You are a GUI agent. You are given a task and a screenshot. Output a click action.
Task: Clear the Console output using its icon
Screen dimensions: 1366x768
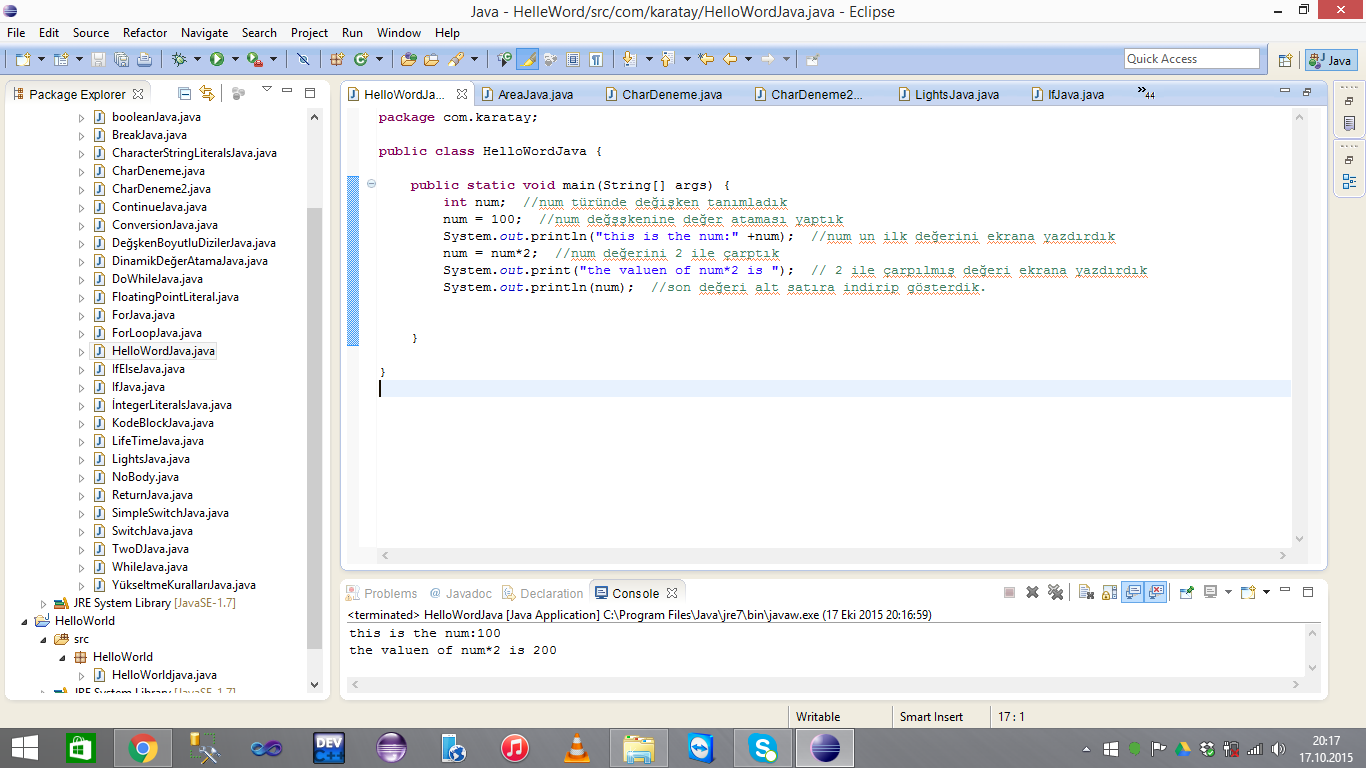pos(1084,591)
